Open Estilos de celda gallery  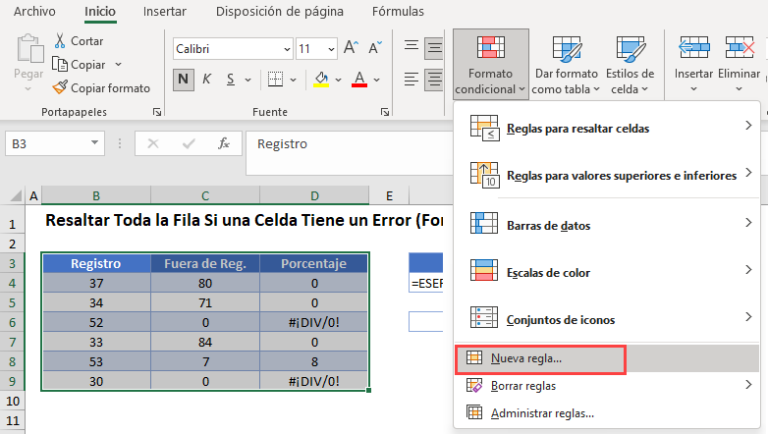[x=630, y=64]
